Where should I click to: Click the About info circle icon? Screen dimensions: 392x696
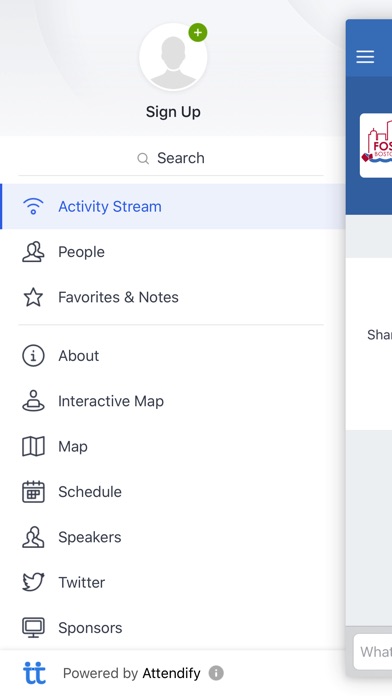pyautogui.click(x=33, y=356)
